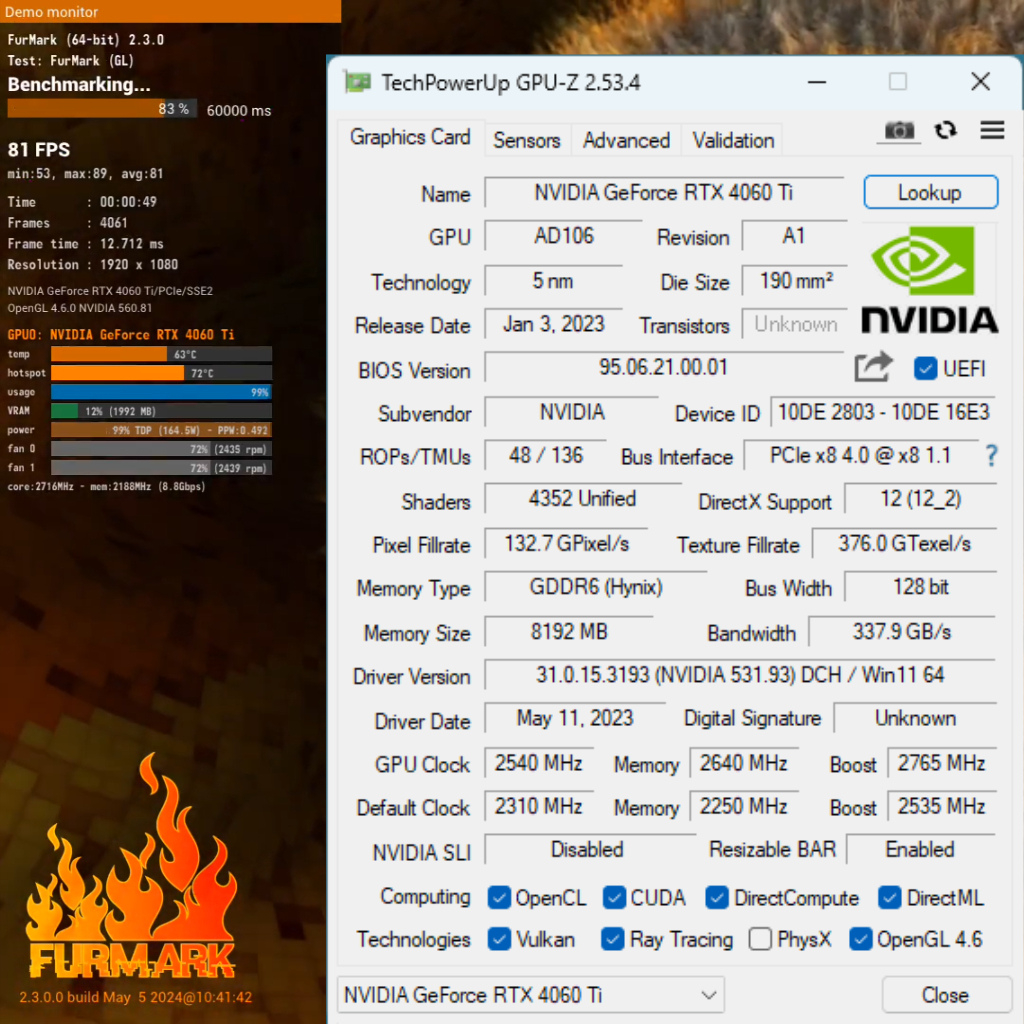Click the Resizable BAR Enabled field
The image size is (1024, 1024).
click(920, 849)
